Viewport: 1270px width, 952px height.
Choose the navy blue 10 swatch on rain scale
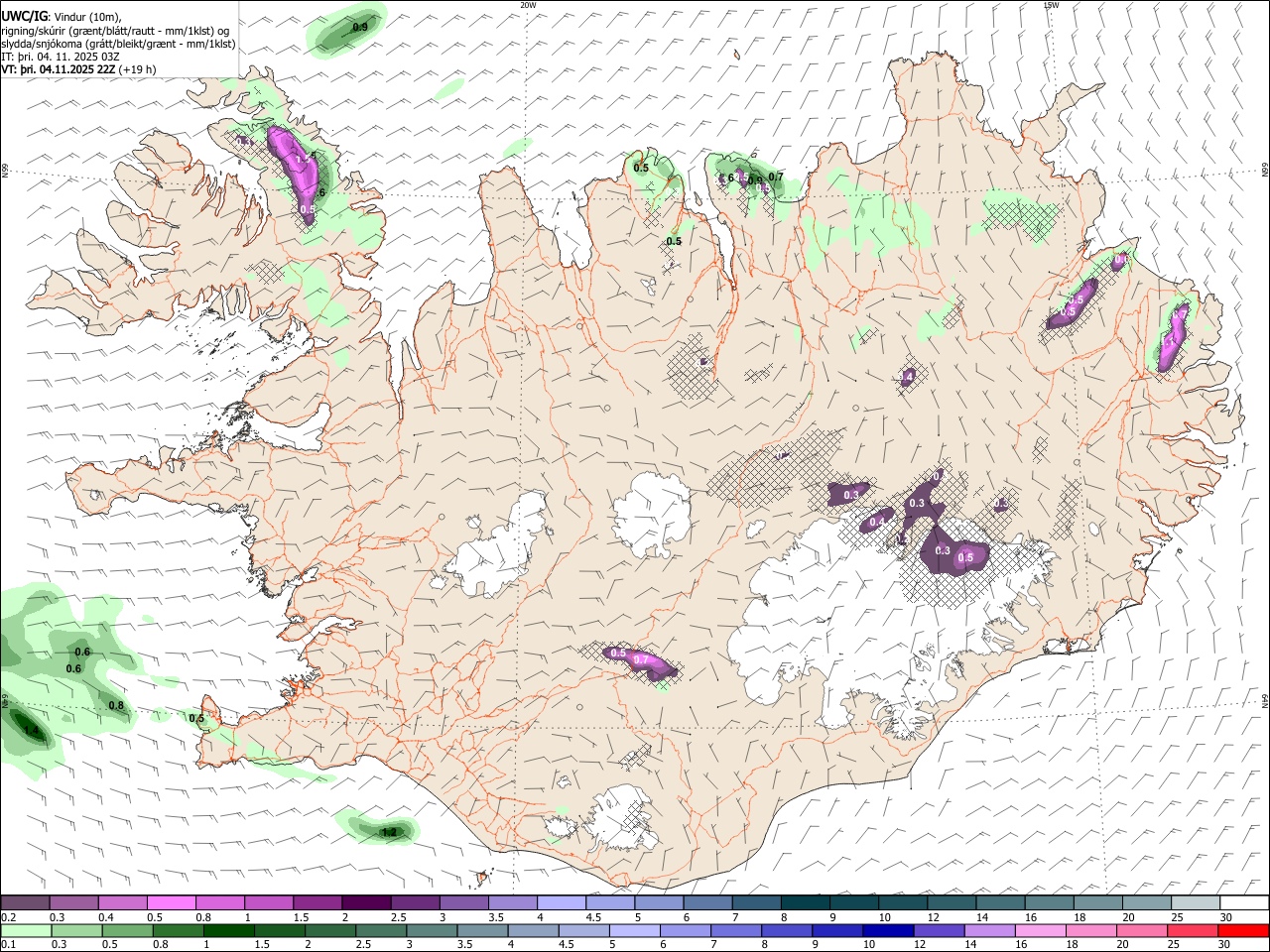click(888, 931)
